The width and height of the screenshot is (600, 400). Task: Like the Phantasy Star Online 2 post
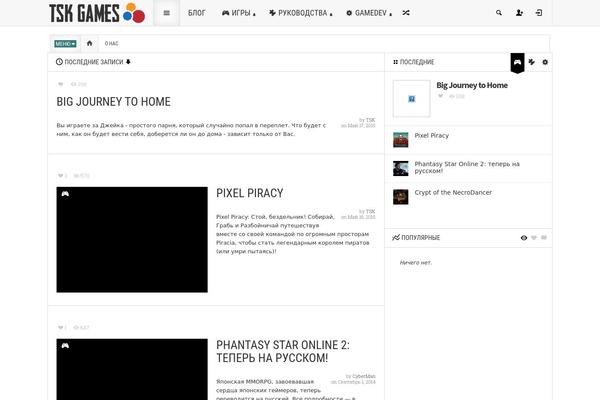pos(60,328)
